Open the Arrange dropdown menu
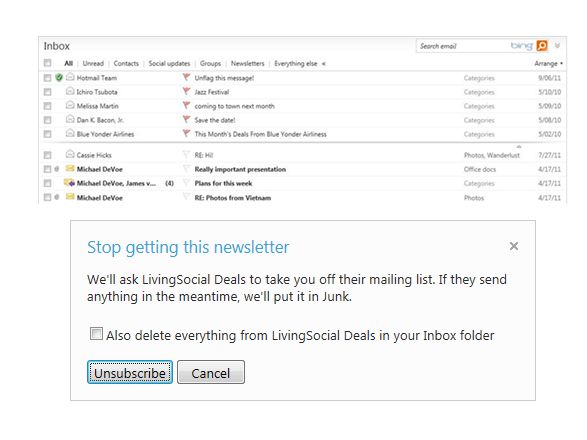Viewport: 587px width, 440px height. click(548, 63)
